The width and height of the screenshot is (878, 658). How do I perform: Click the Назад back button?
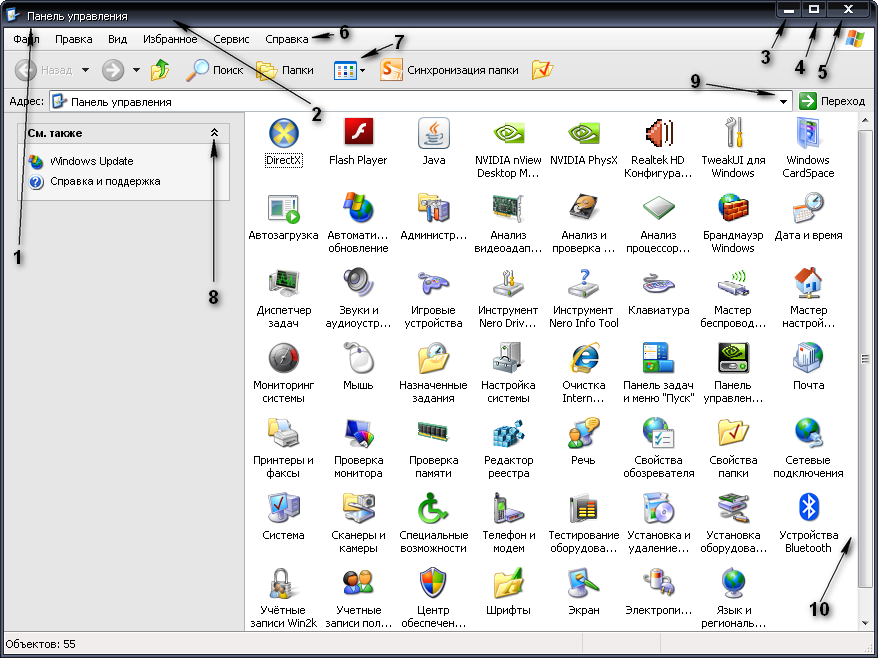tap(44, 70)
